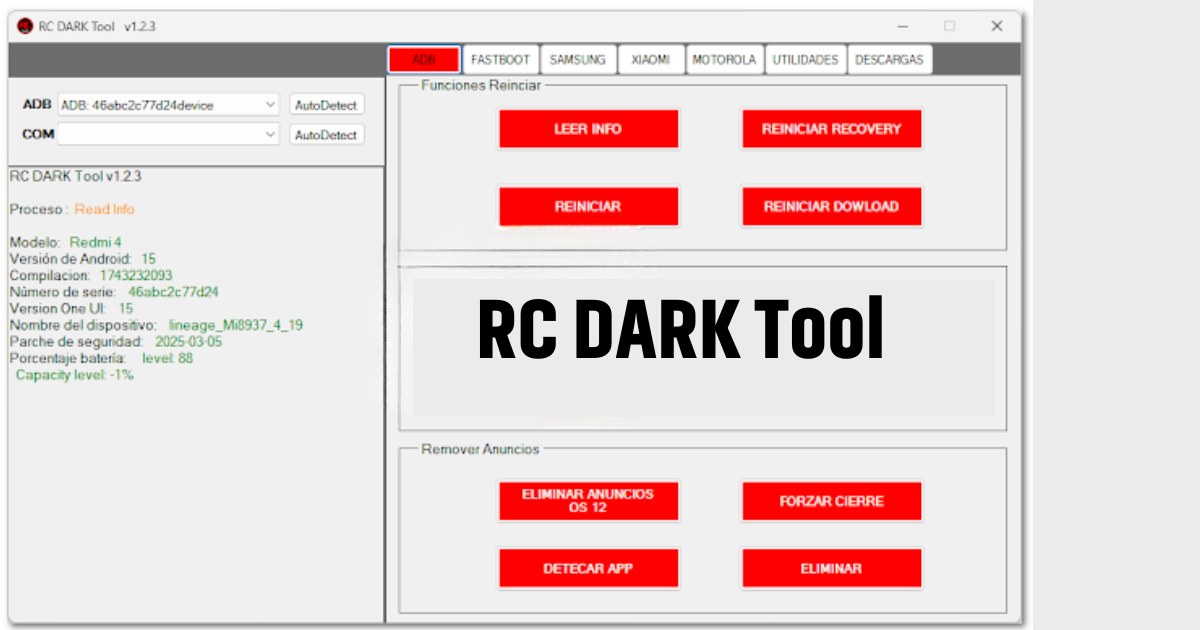
Task: Open the DESCARGAS tab
Action: point(889,60)
